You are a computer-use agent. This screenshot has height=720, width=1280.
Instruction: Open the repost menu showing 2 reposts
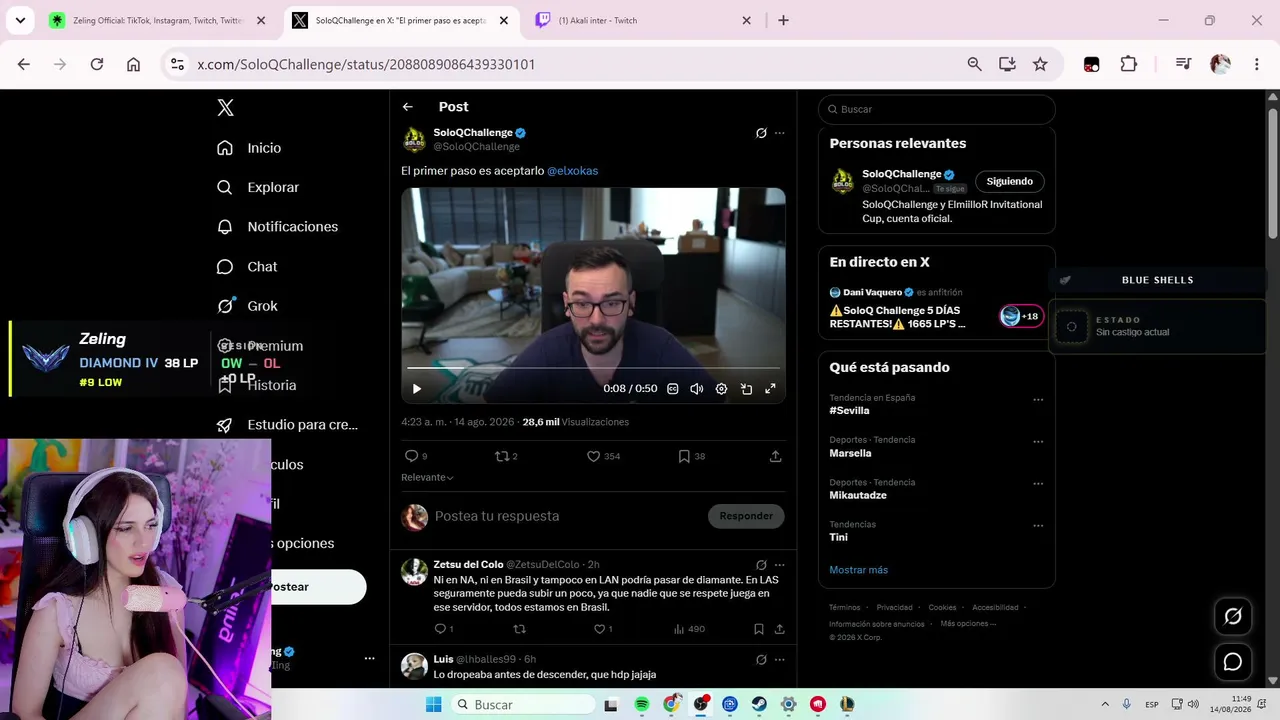[506, 456]
